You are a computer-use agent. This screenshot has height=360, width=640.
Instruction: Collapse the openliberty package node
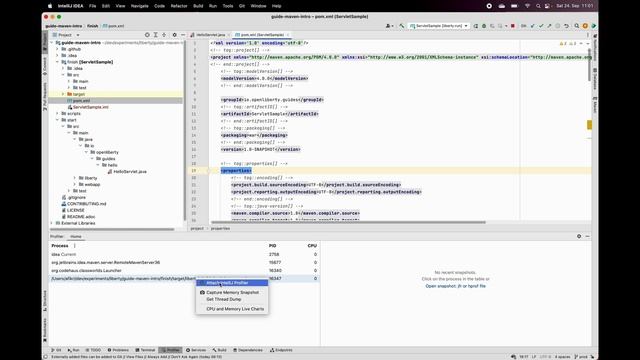[86, 152]
